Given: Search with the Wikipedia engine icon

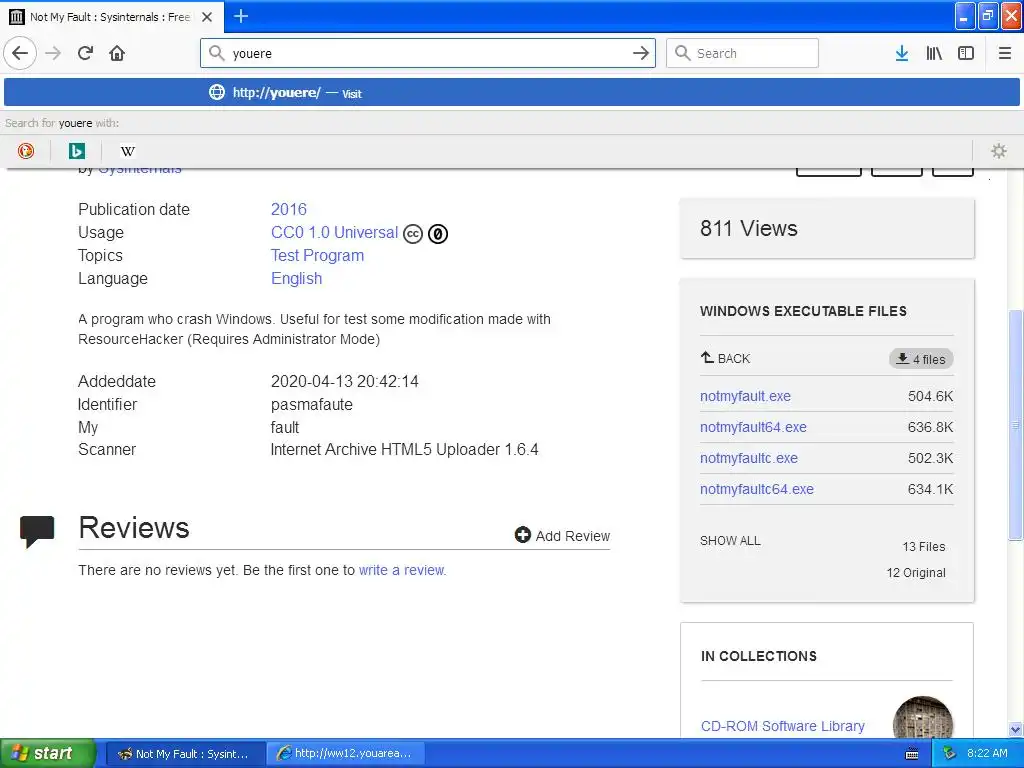Looking at the screenshot, I should click(x=127, y=151).
